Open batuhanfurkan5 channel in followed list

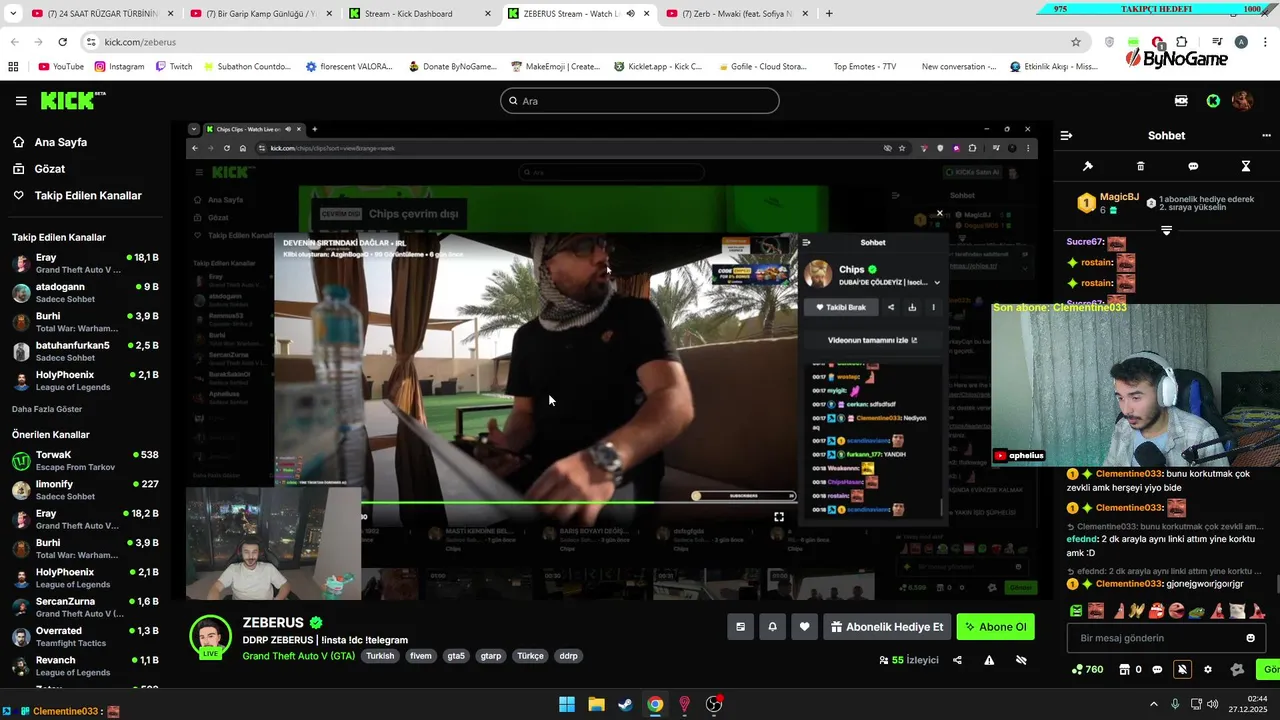[85, 351]
